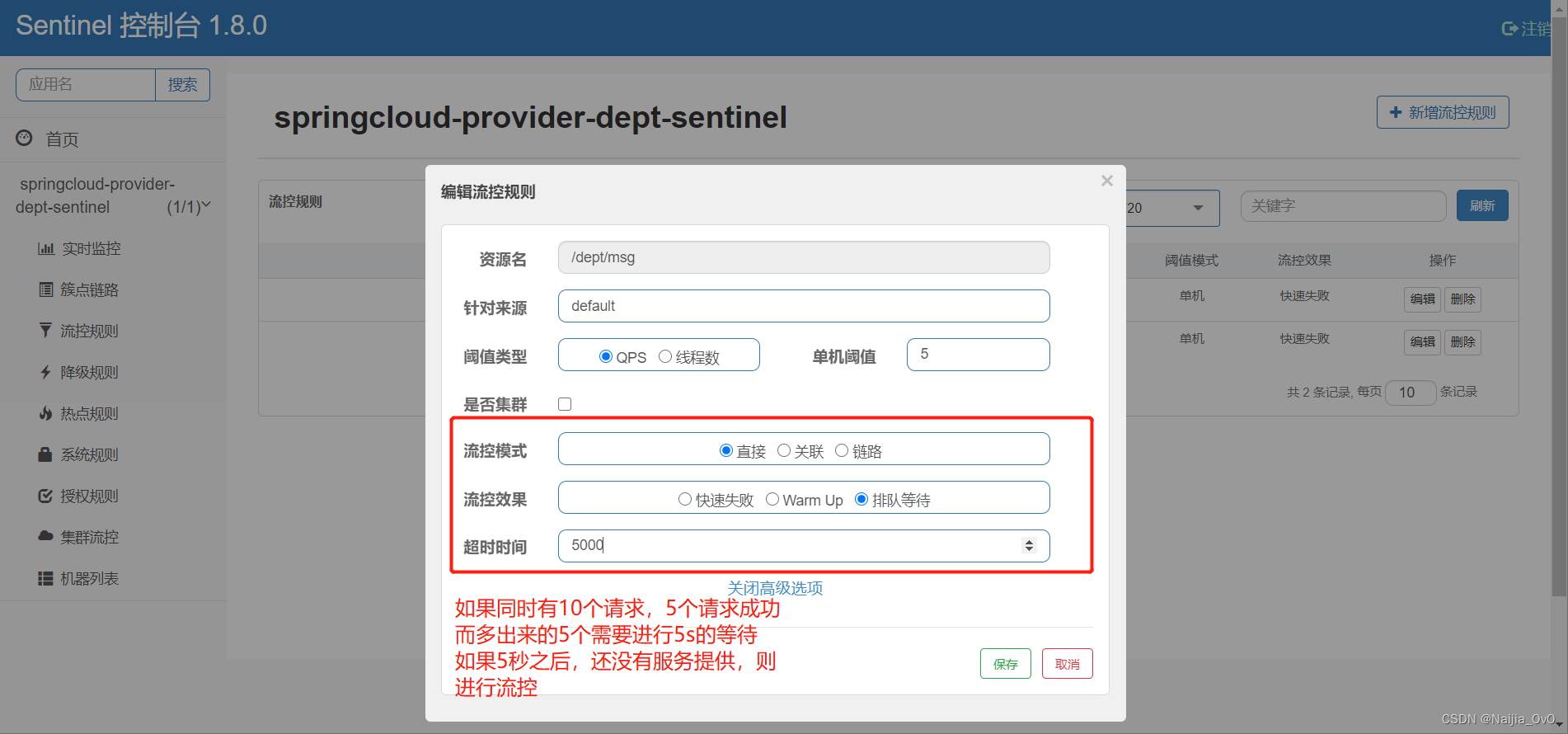Click the plus icon on 新增流控规则
The height and width of the screenshot is (734, 1568).
tap(1396, 112)
